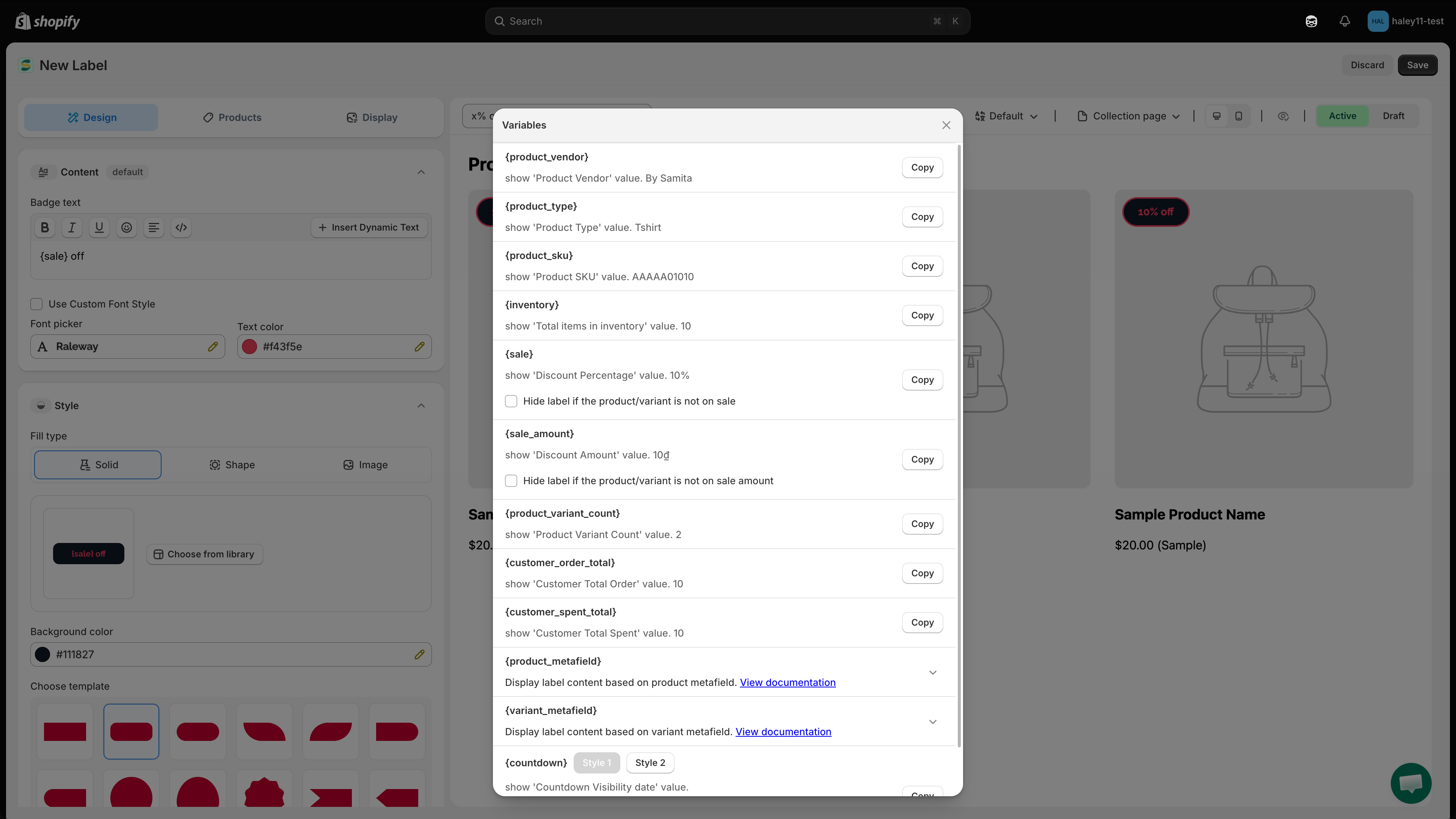Viewport: 1456px width, 819px height.
Task: Click the preview eye icon
Action: (x=1283, y=116)
